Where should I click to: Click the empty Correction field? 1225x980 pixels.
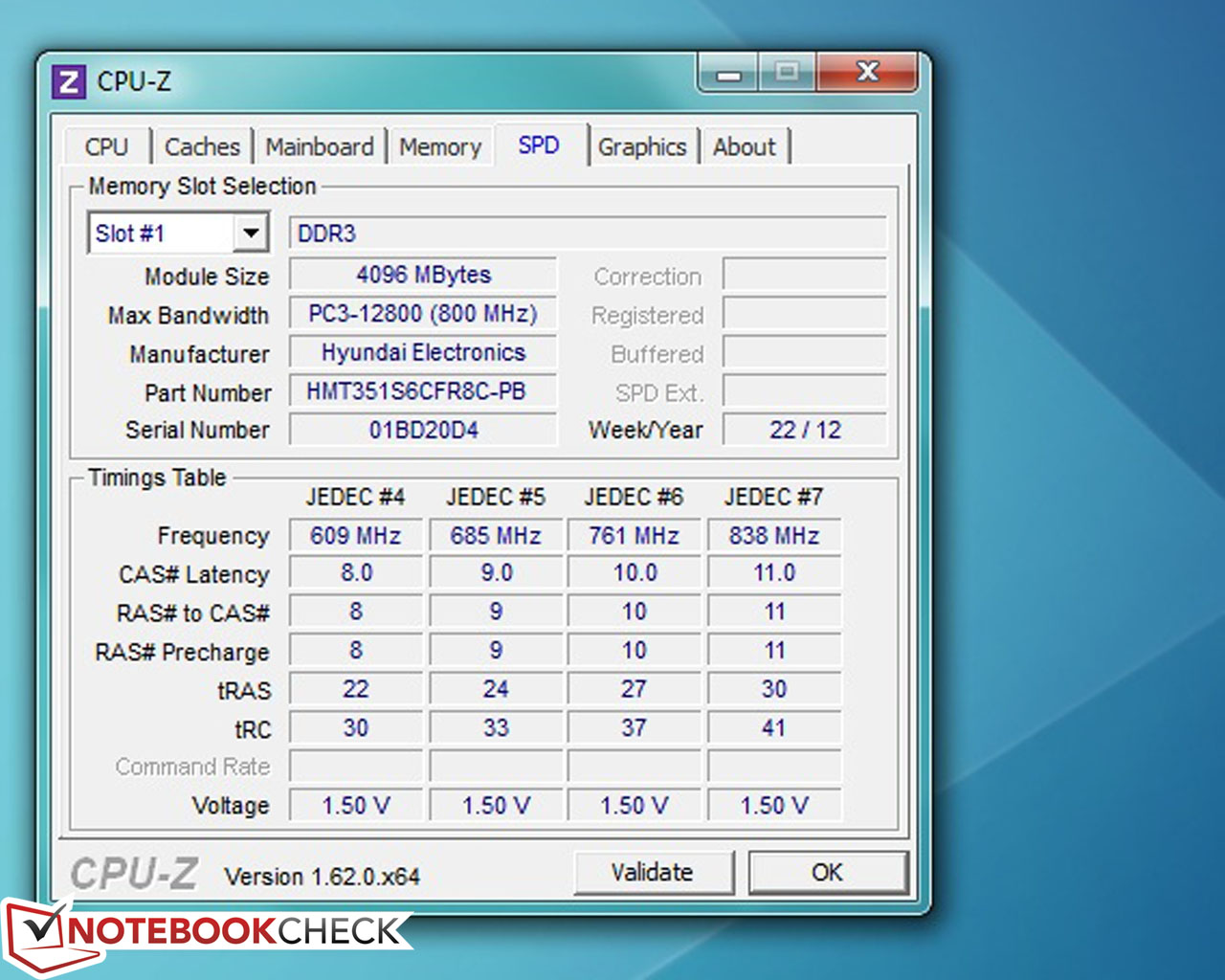(805, 275)
